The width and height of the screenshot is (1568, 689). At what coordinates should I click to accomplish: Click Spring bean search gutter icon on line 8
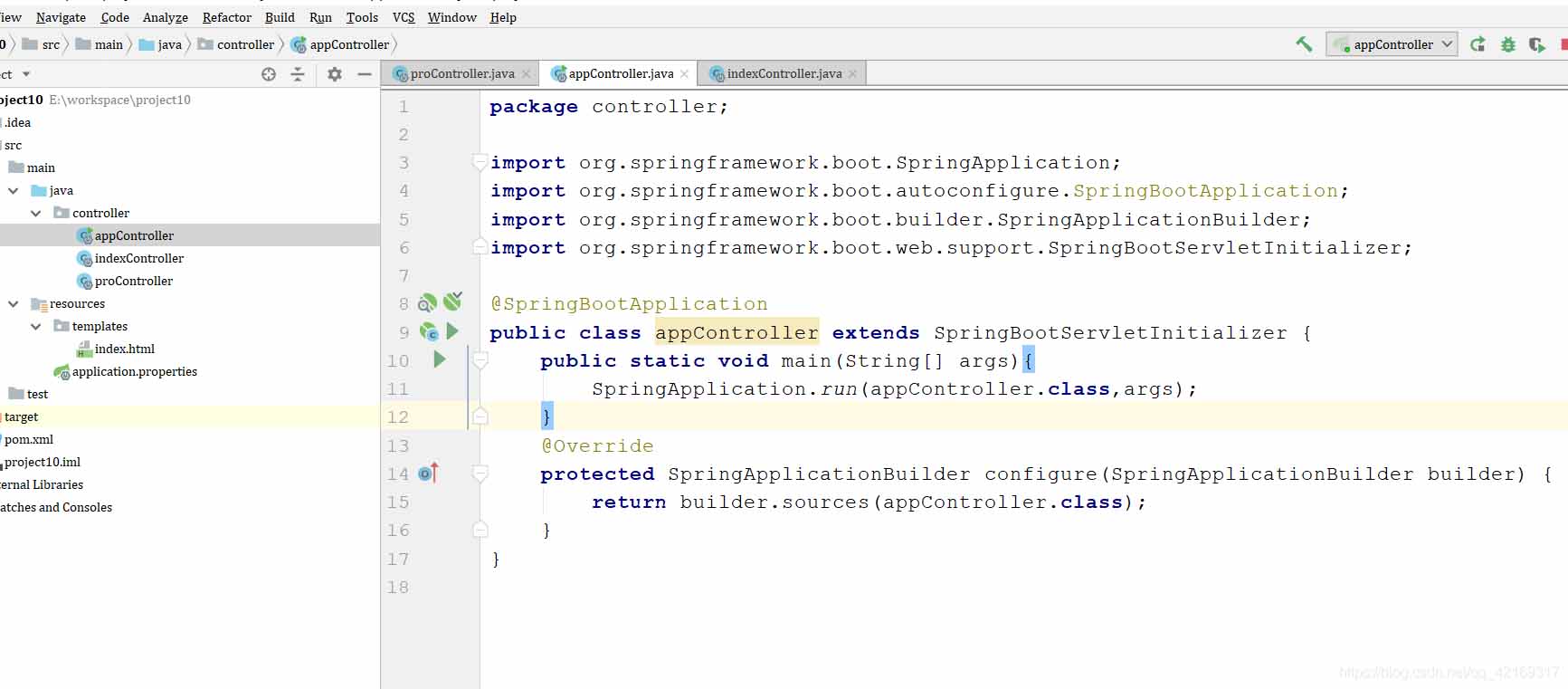tap(427, 302)
